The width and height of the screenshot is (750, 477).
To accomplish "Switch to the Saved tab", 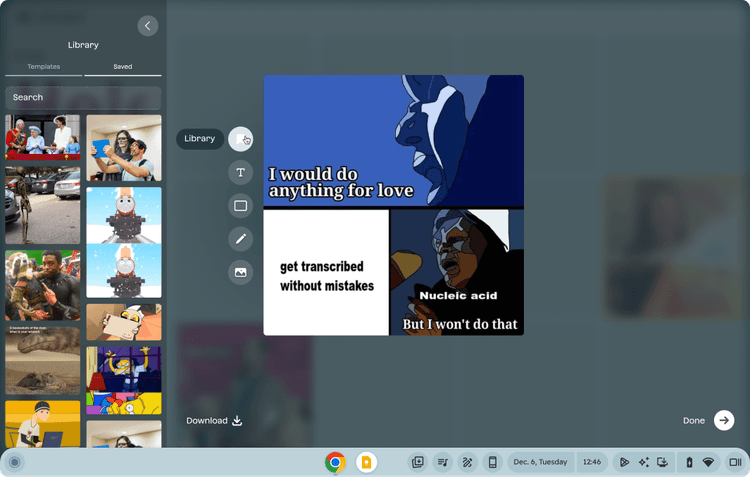I will pos(123,67).
